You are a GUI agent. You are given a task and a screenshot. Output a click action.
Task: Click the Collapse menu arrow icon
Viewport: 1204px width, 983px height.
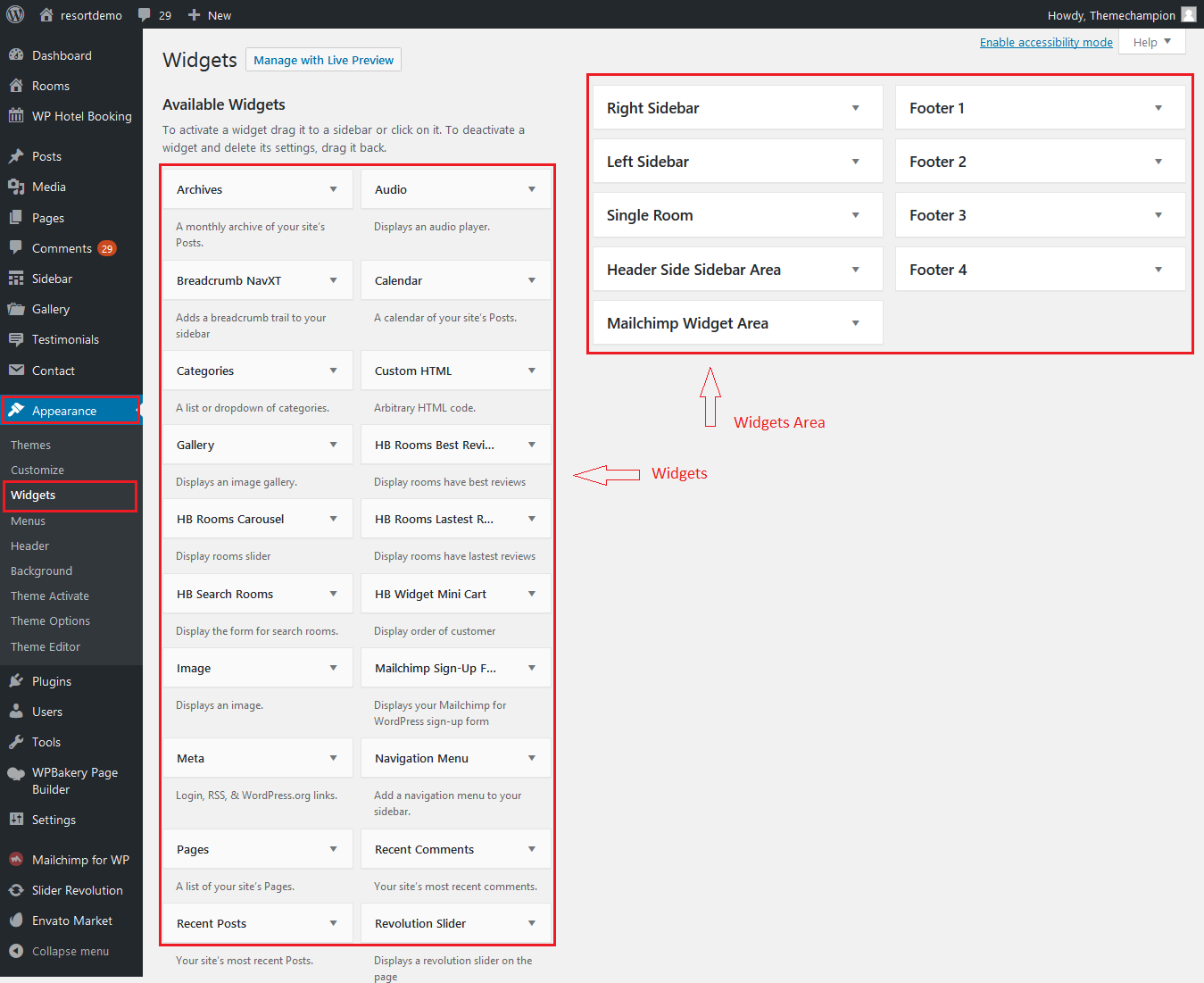(x=16, y=951)
